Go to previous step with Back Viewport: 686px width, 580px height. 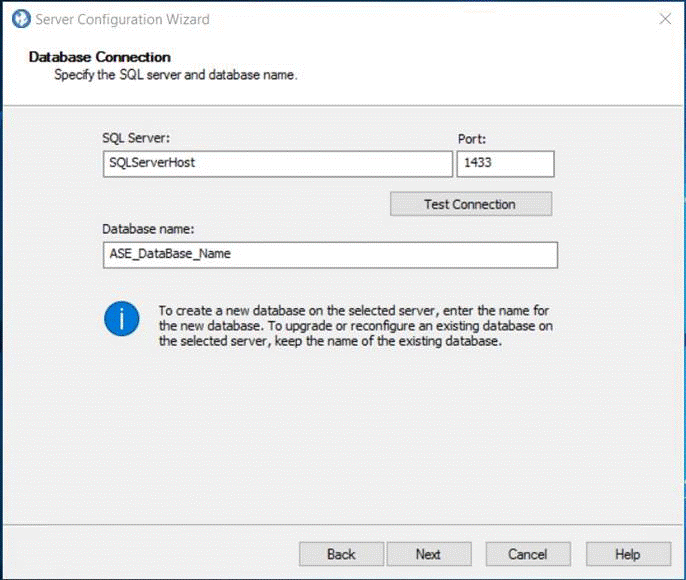coord(341,554)
